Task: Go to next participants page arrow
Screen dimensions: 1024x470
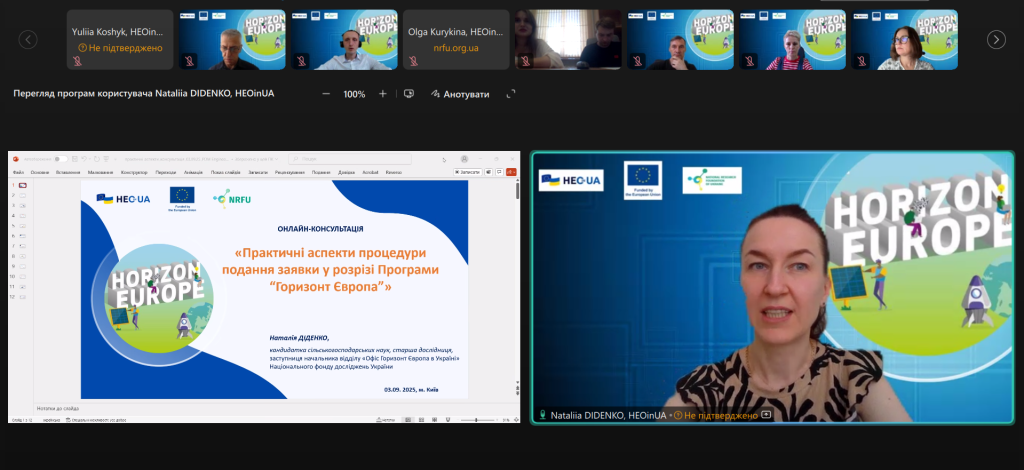Action: click(x=996, y=40)
